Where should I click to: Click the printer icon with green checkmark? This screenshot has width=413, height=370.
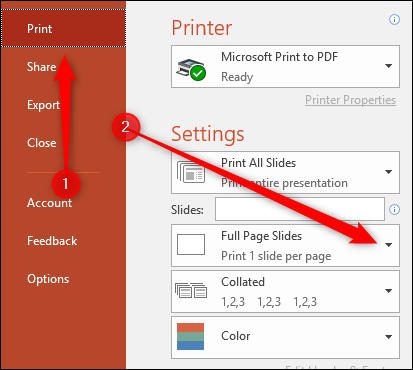point(191,69)
